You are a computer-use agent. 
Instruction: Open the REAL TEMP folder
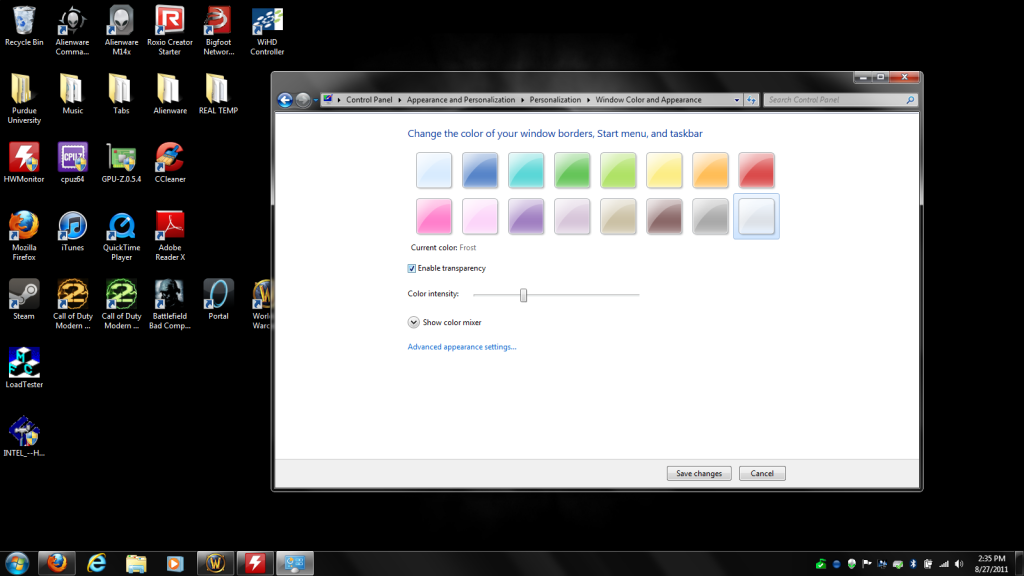coord(218,95)
